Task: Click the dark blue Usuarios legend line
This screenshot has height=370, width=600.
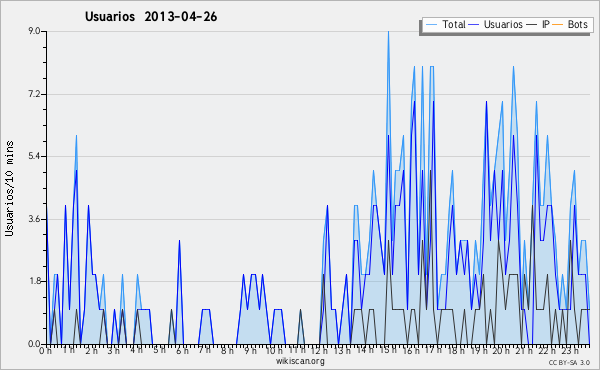Action: click(474, 25)
